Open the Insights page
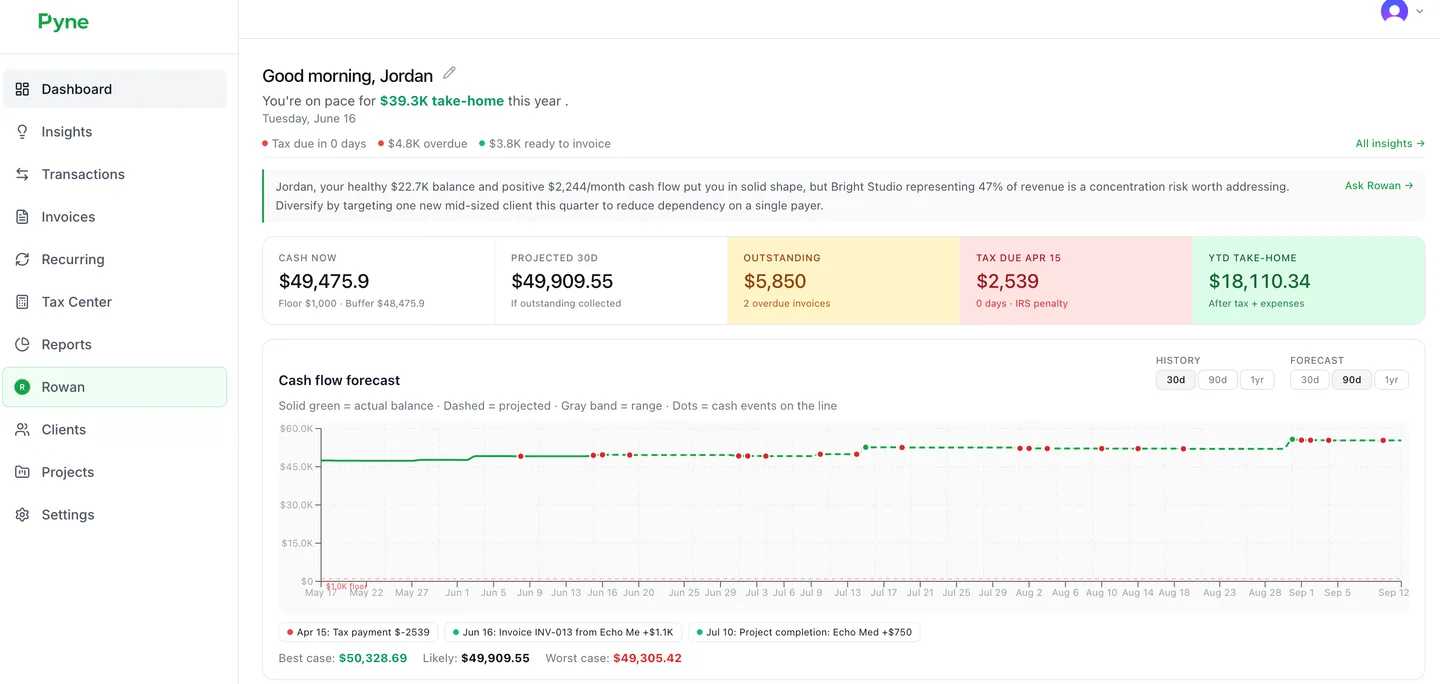 tap(115, 132)
